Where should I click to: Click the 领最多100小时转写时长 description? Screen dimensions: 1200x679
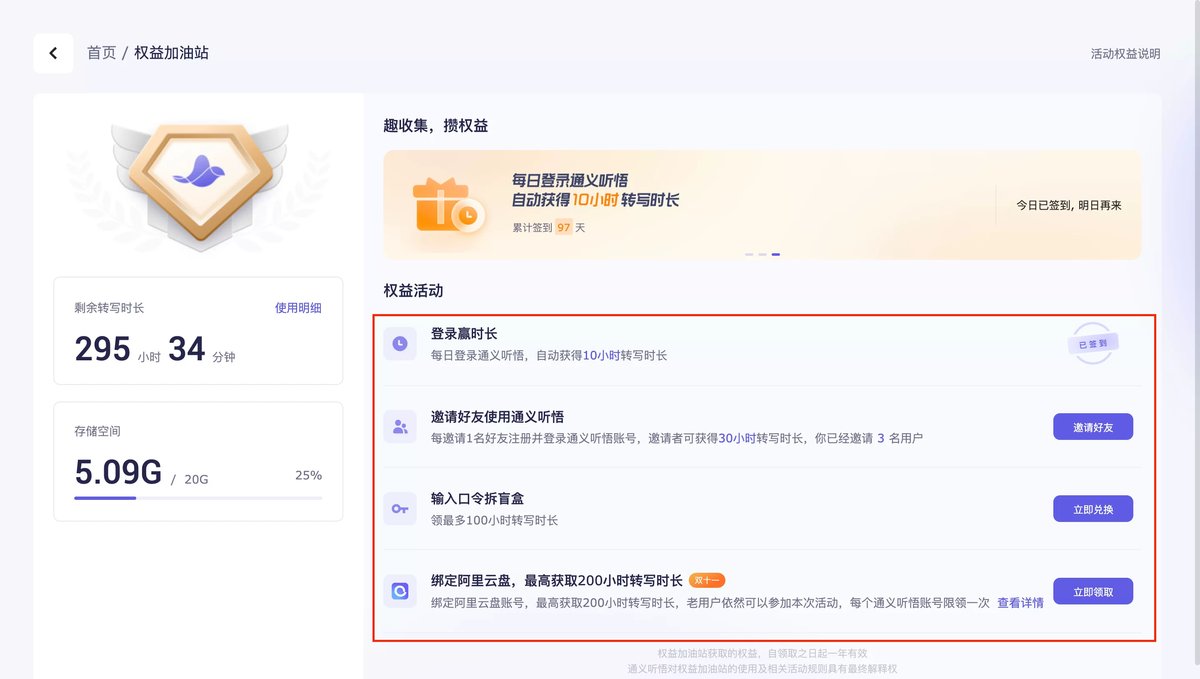[494, 520]
